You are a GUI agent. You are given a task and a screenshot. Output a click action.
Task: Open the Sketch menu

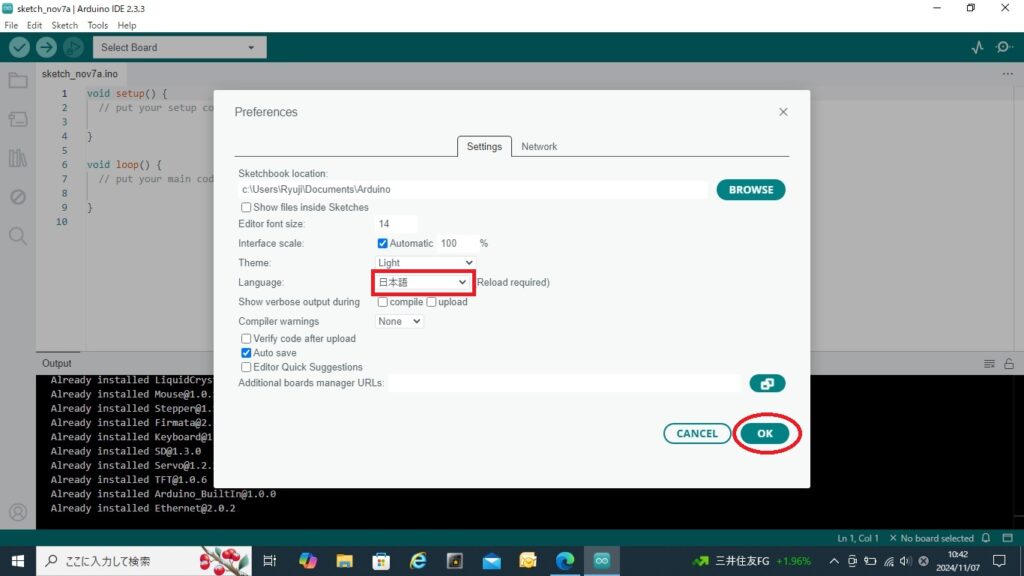click(x=64, y=25)
